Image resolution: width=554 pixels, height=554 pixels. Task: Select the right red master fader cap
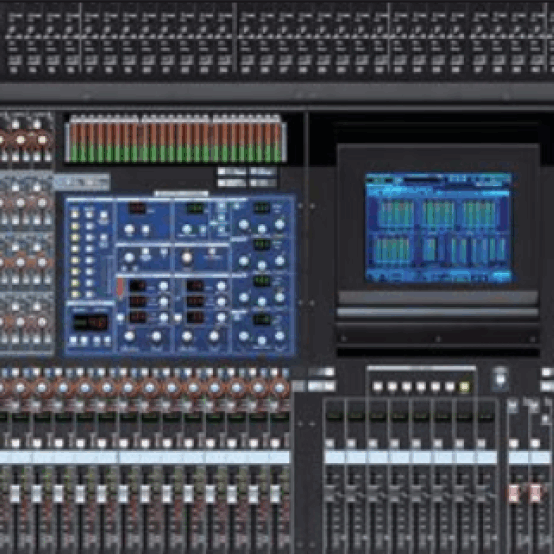tap(535, 493)
